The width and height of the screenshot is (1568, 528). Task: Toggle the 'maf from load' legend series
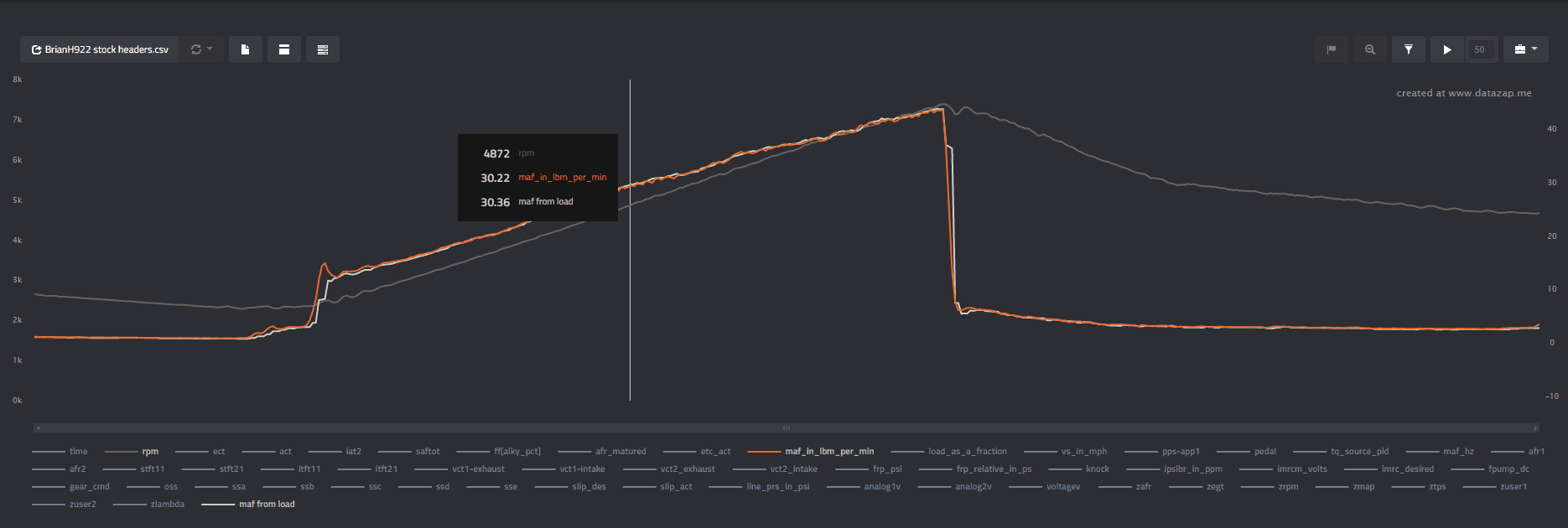[x=248, y=505]
